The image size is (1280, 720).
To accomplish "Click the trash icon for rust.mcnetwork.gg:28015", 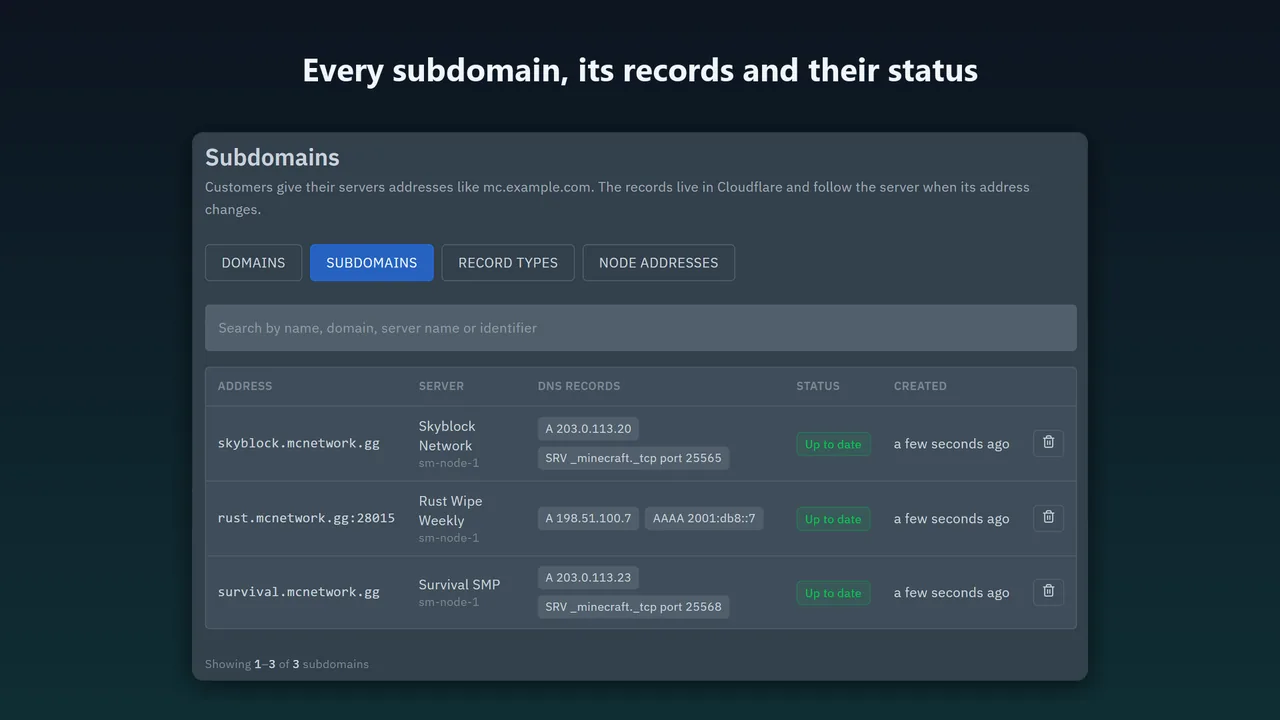I will (x=1048, y=518).
